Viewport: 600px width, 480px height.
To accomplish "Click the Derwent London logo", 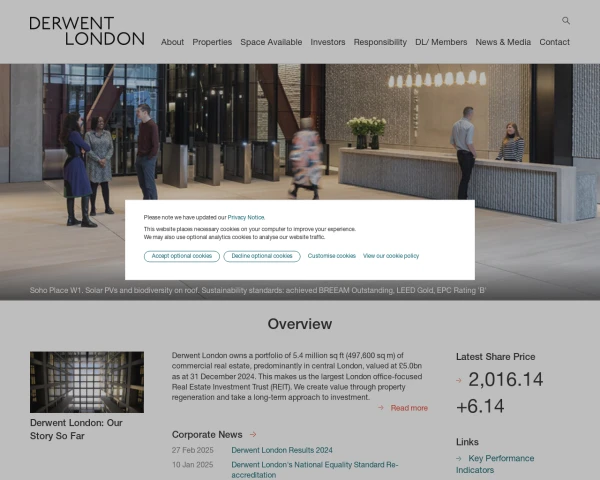I will pyautogui.click(x=87, y=31).
